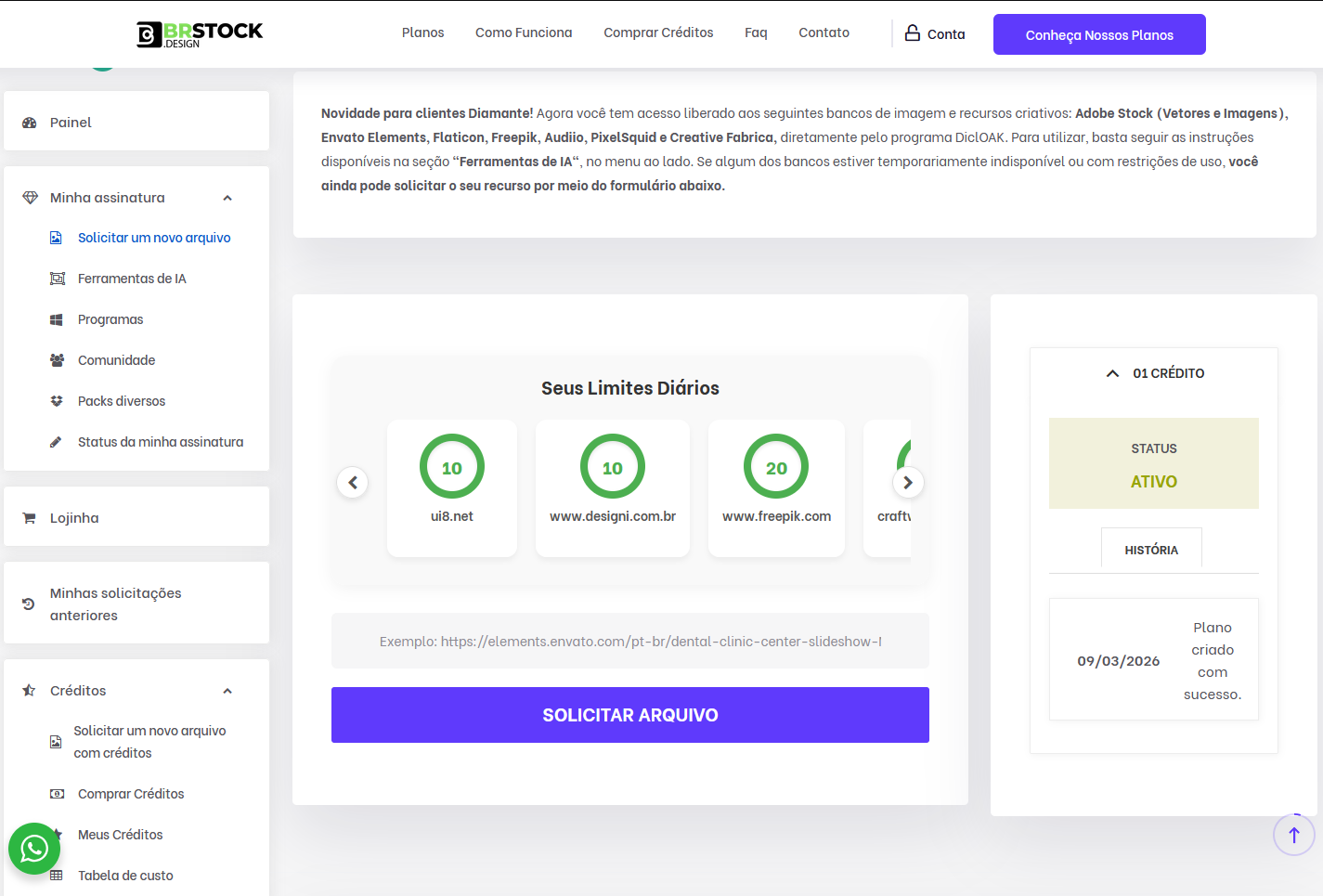Screen dimensions: 1323x896
Task: Click the Dropbox icon beside Packs diversos
Action: (x=57, y=401)
